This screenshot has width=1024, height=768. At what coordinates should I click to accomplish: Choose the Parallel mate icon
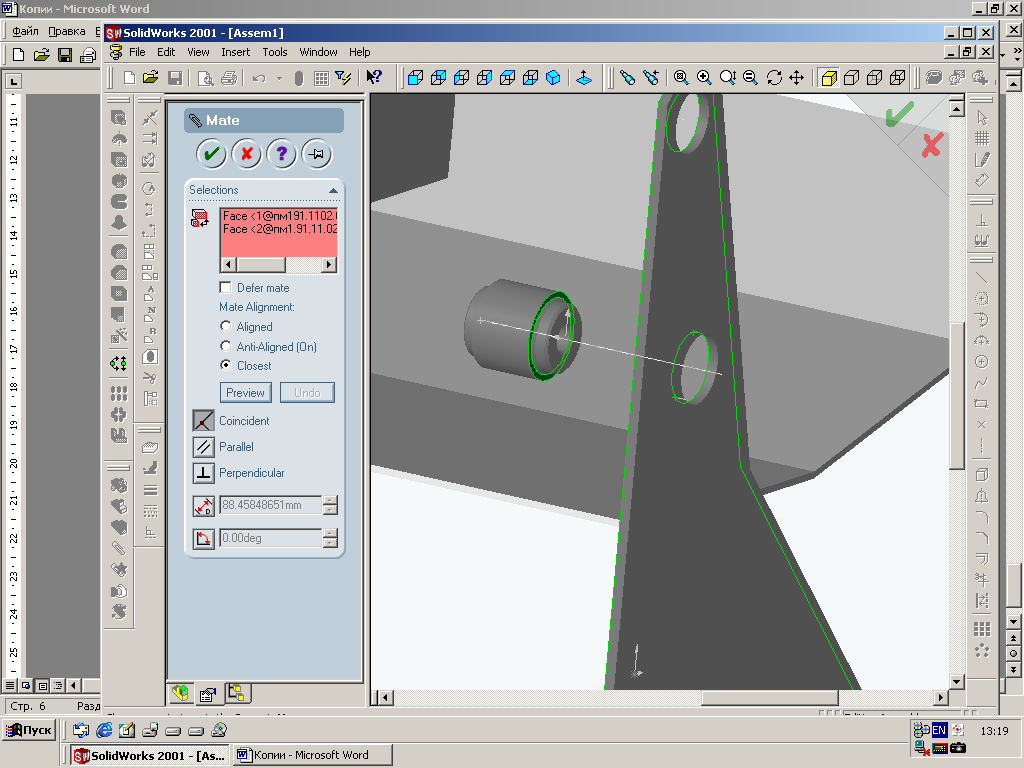203,447
